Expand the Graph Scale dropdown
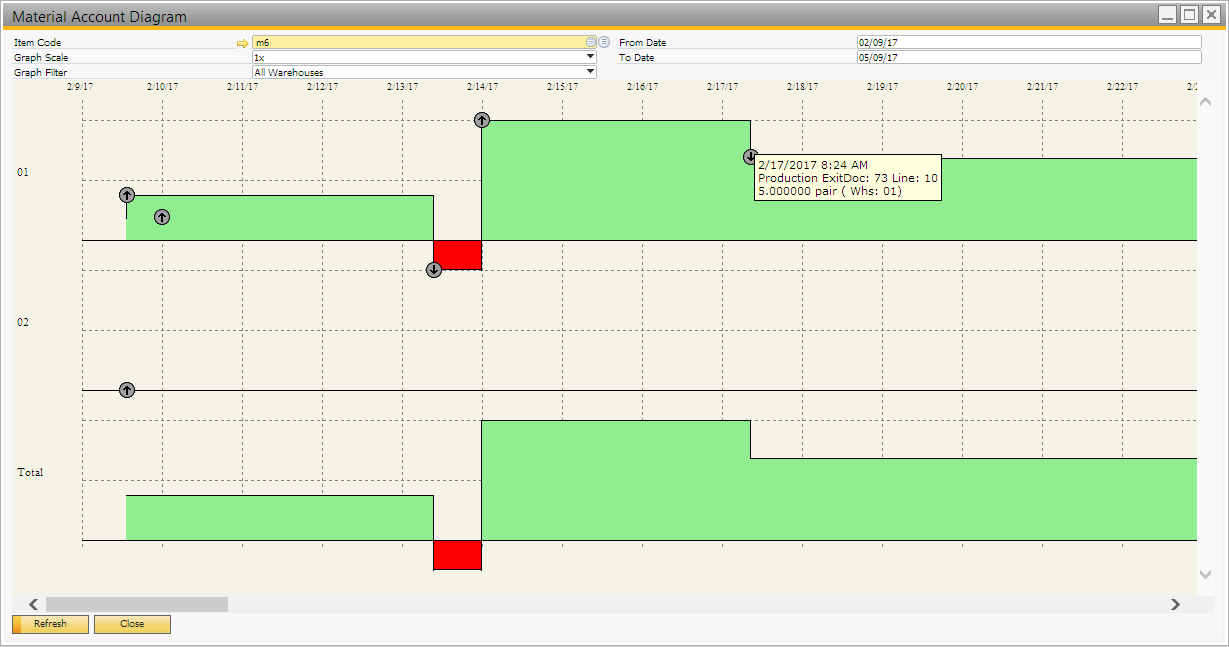Image resolution: width=1229 pixels, height=647 pixels. point(590,58)
